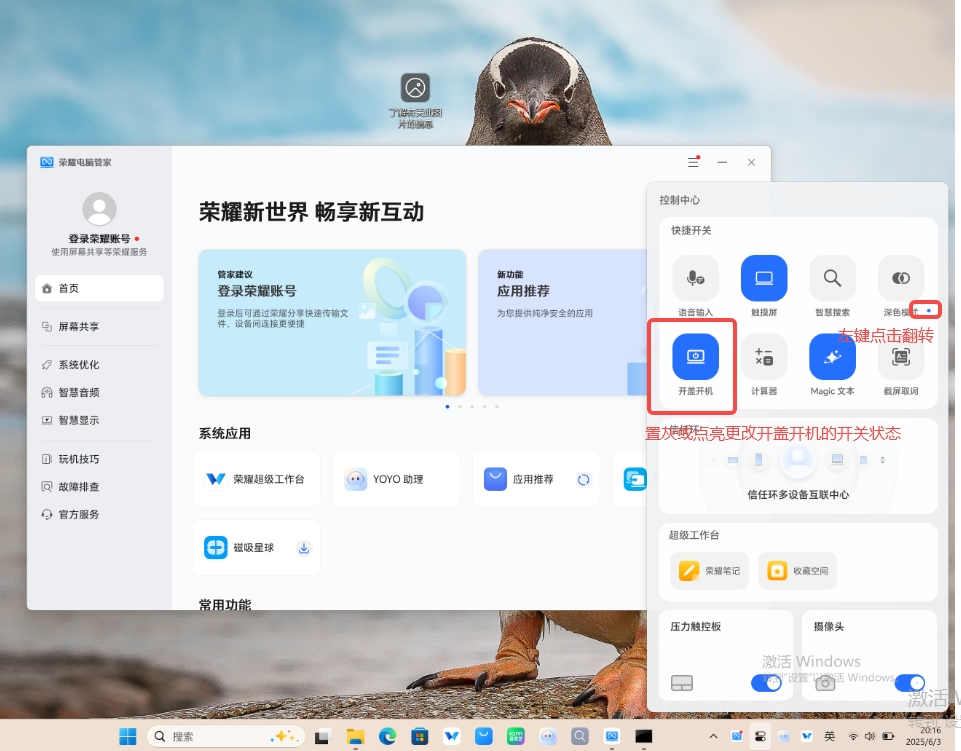The height and width of the screenshot is (751, 961).
Task: Click download icon next to 磁吸星球
Action: [304, 548]
